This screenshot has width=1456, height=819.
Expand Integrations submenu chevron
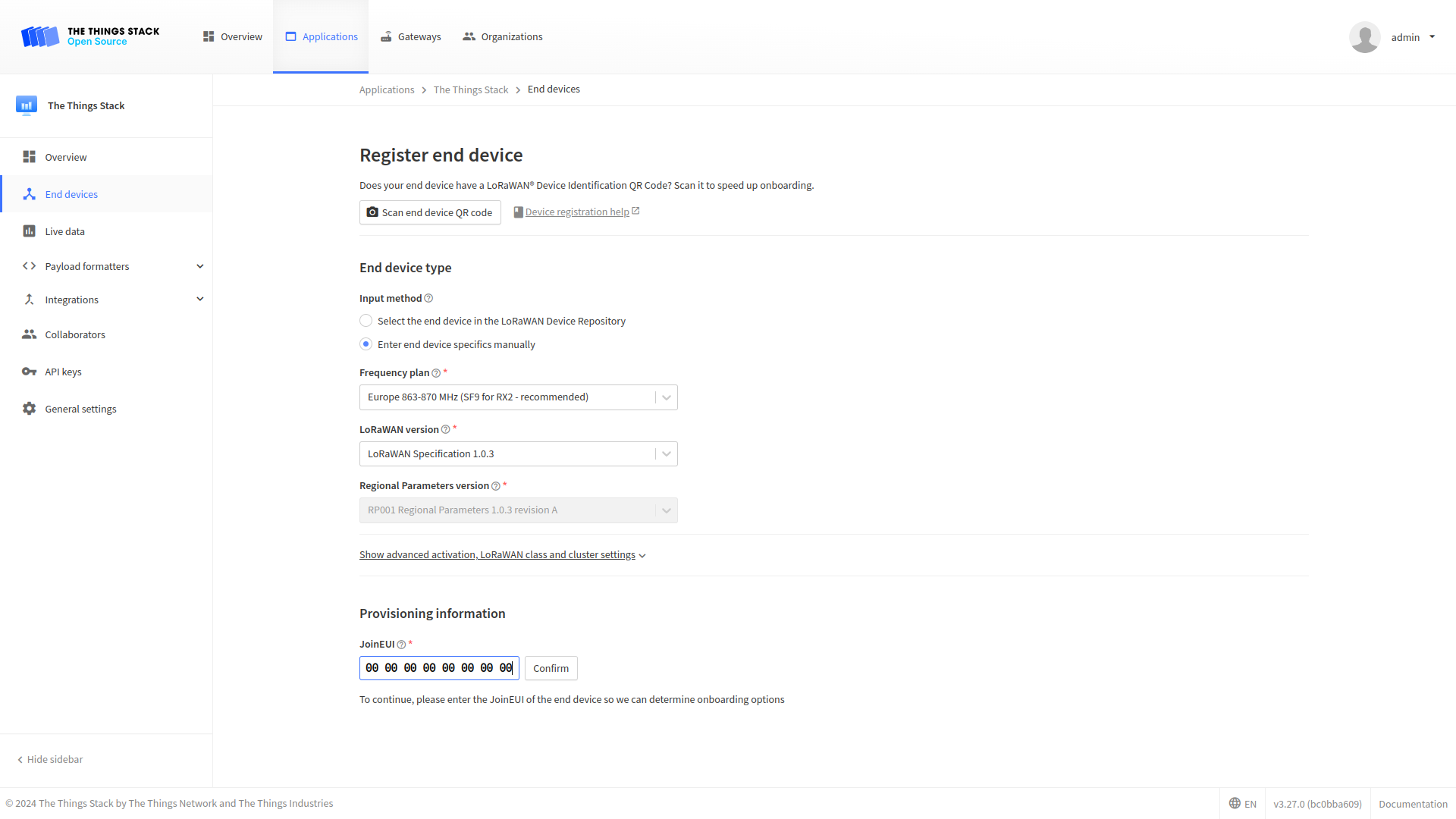200,299
